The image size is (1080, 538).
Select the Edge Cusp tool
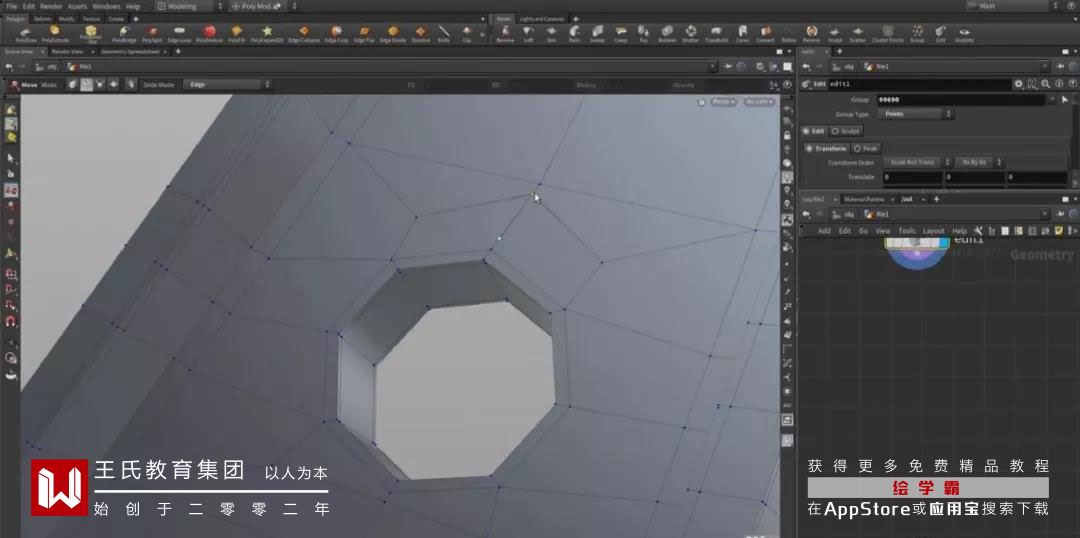point(336,34)
